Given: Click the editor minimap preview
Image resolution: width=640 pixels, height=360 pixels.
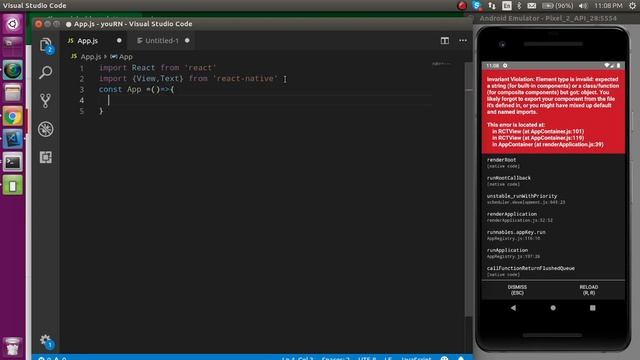Looking at the screenshot, I should pyautogui.click(x=442, y=64).
